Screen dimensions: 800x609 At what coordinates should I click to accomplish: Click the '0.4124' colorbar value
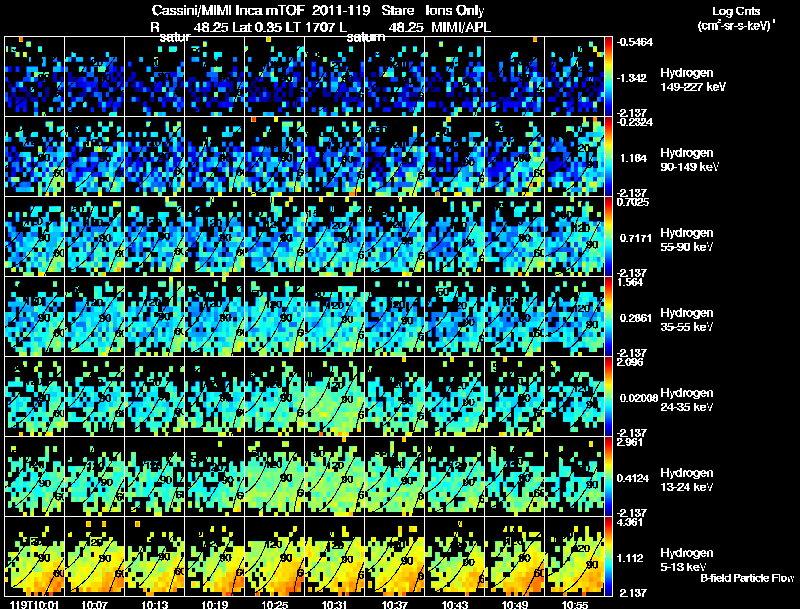[x=633, y=478]
